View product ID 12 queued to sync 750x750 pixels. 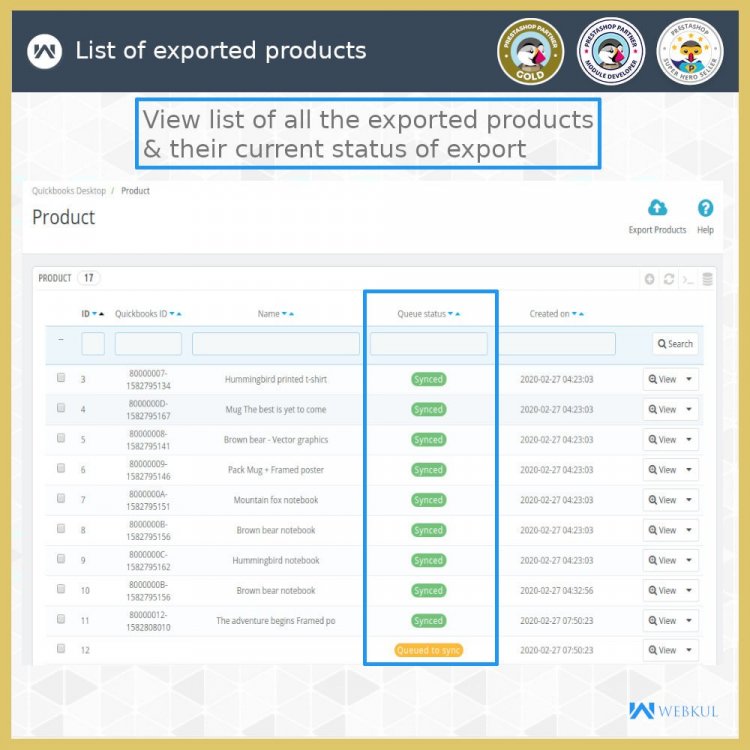point(662,650)
